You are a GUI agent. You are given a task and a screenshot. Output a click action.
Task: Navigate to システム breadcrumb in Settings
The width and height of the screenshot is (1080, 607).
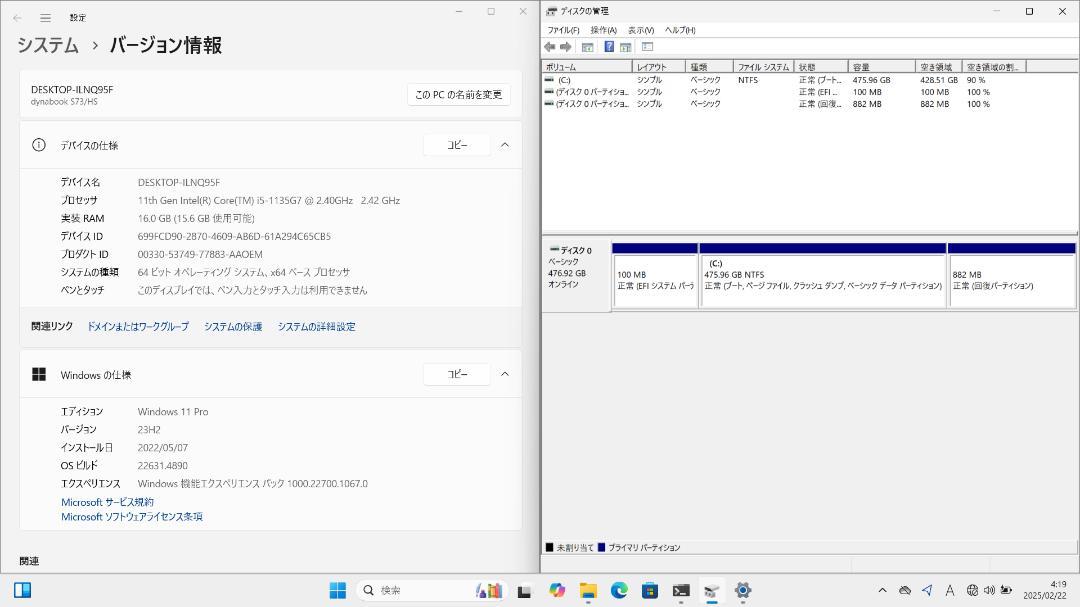[48, 45]
